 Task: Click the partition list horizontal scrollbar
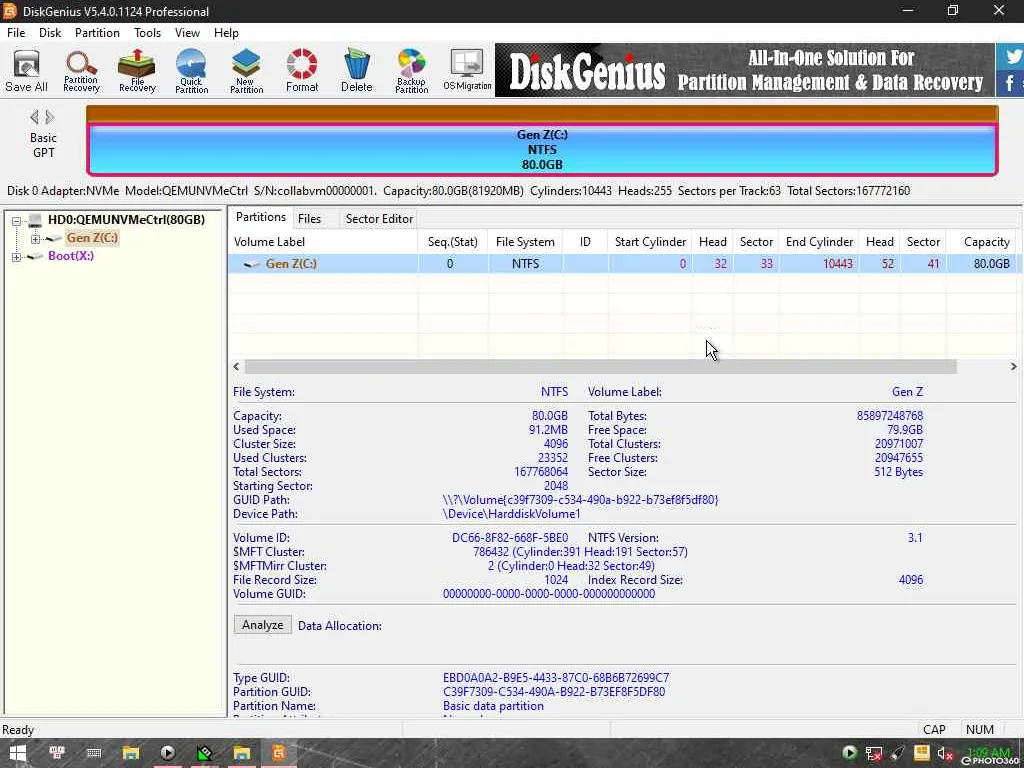[x=601, y=366]
